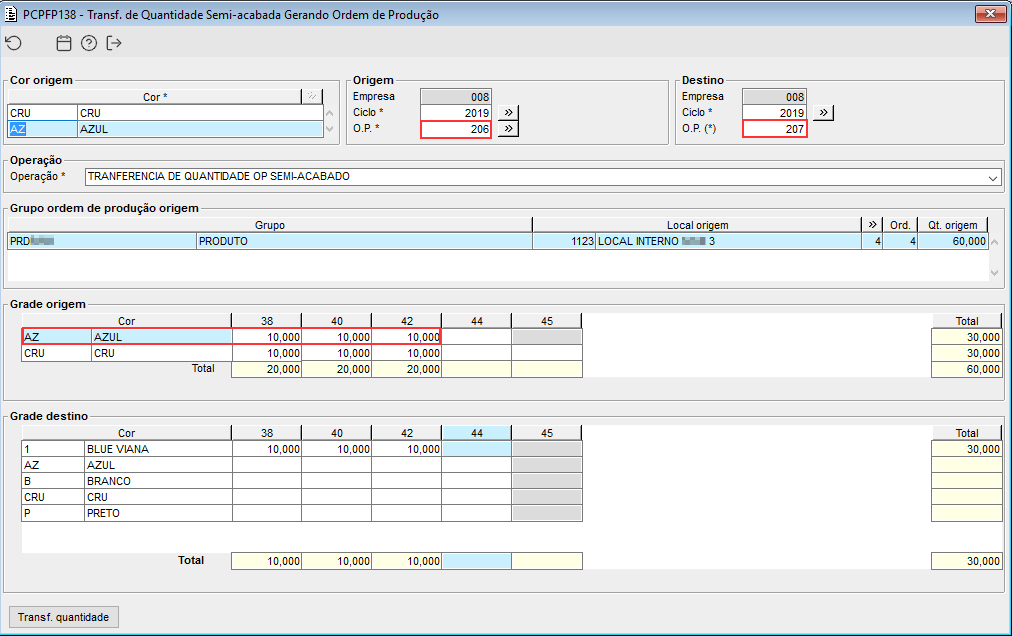Click highlighted 44 header in Grade destino

click(x=476, y=433)
